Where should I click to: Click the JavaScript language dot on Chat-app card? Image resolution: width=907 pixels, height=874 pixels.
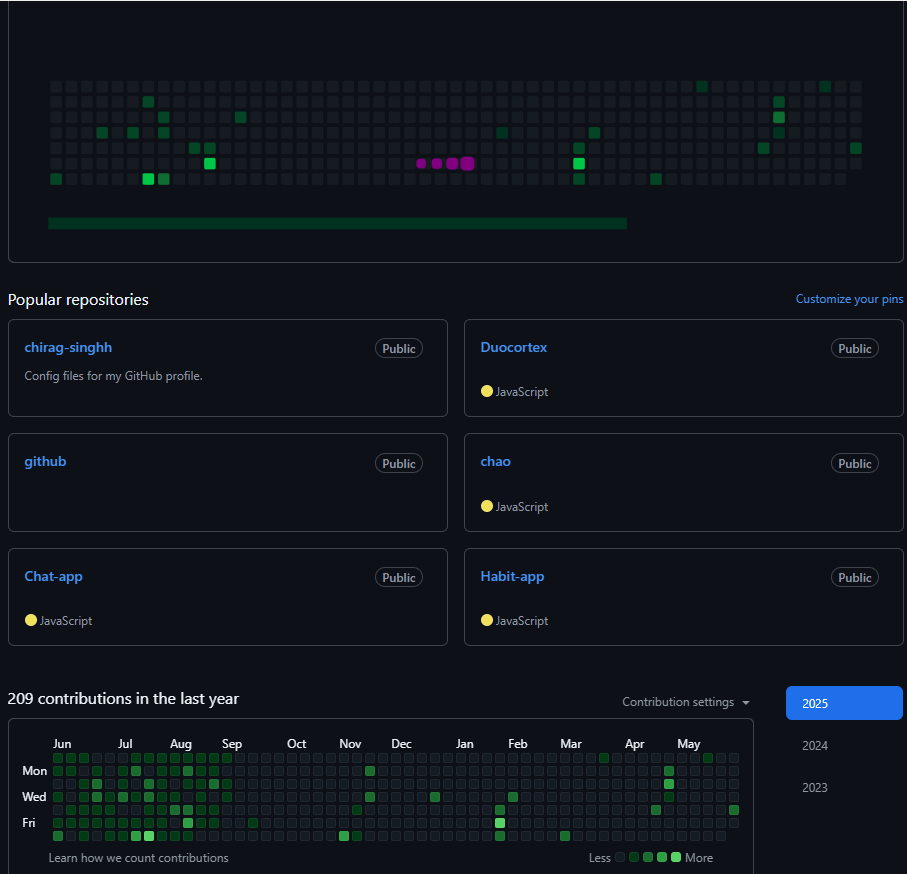tap(31, 621)
